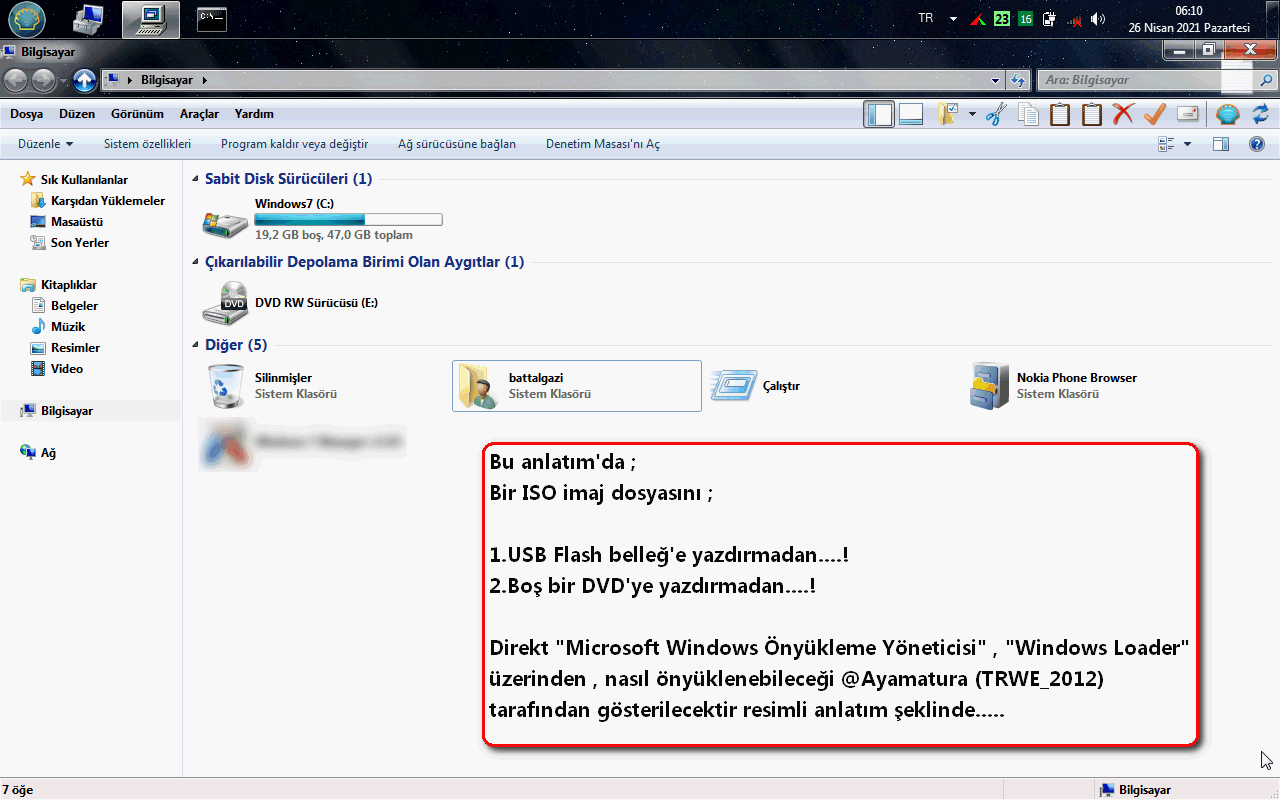Click the second clipboard icon beside the red X

1092,114
